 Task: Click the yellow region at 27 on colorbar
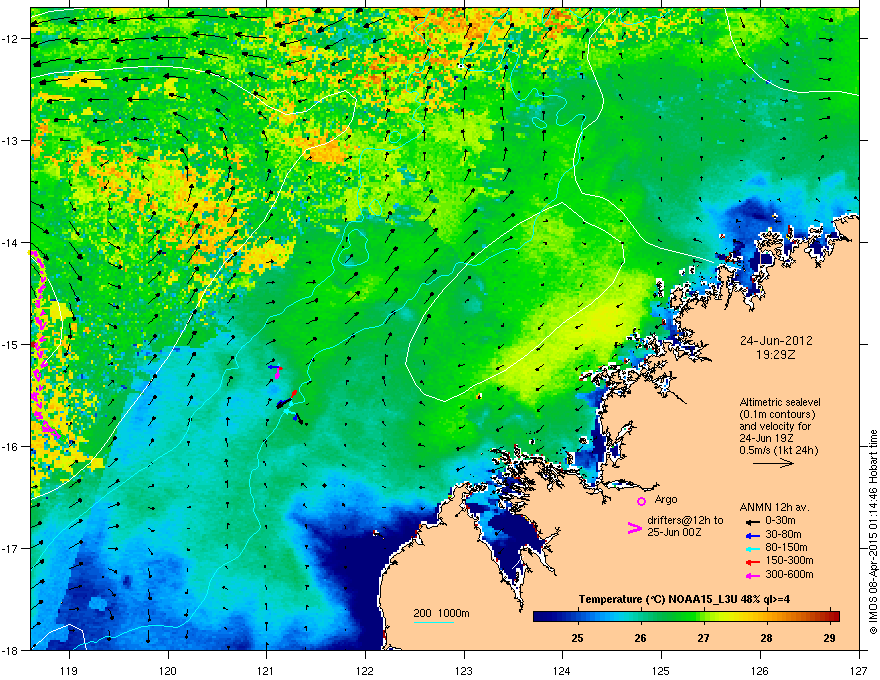coord(703,617)
